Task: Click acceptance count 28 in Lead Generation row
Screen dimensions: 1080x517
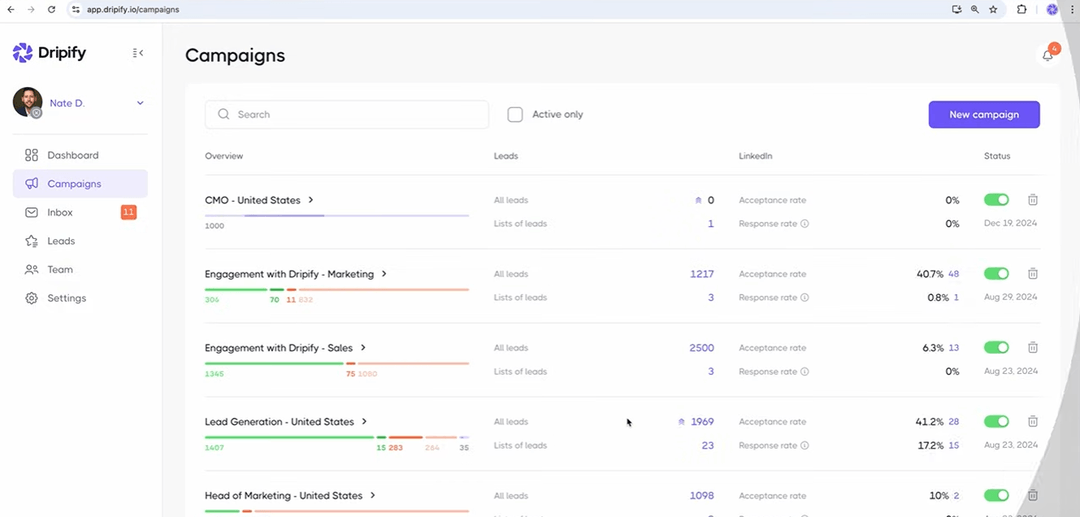Action: pyautogui.click(x=953, y=421)
